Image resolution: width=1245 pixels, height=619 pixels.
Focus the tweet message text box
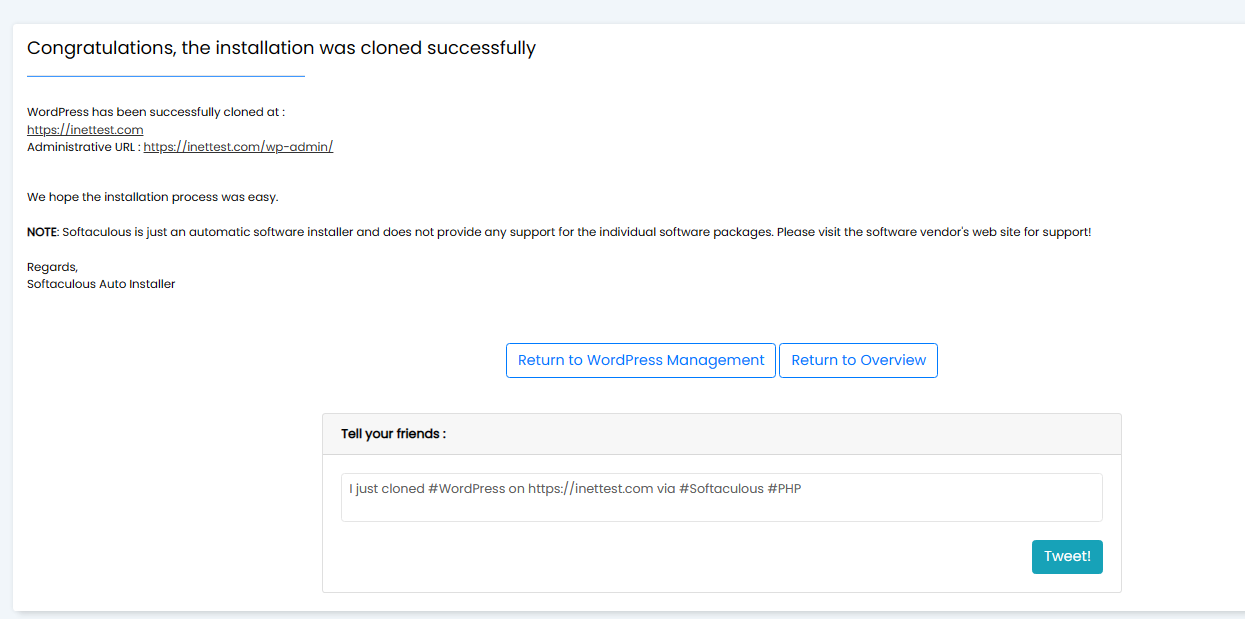[x=721, y=497]
